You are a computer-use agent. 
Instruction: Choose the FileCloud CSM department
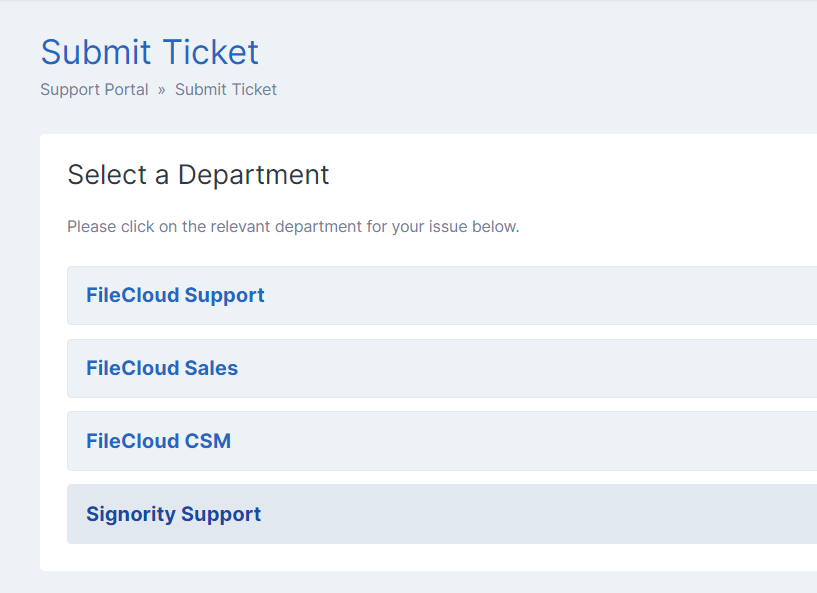pyautogui.click(x=158, y=441)
